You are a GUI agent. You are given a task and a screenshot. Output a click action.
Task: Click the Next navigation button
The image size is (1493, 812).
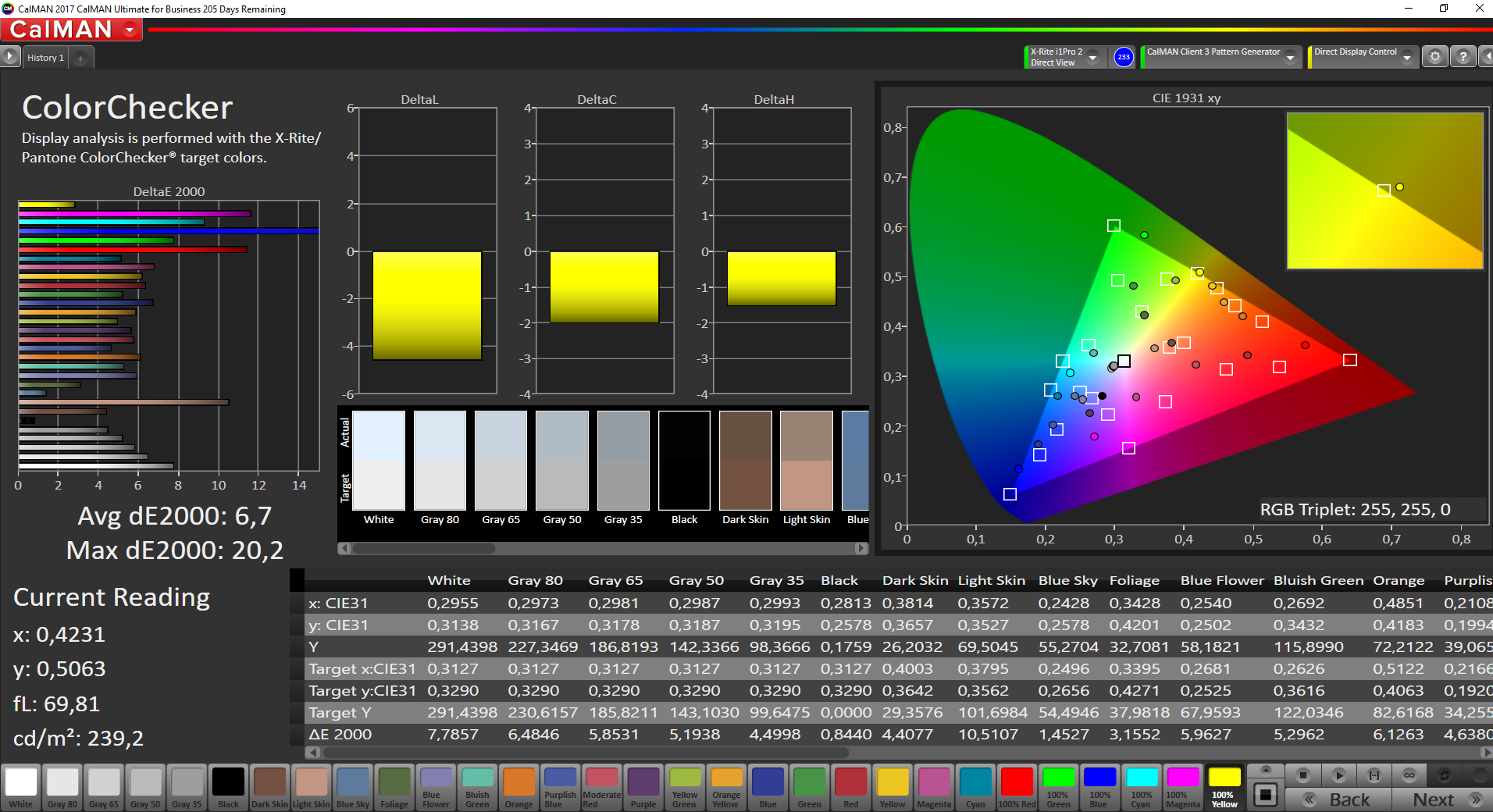pos(1441,800)
